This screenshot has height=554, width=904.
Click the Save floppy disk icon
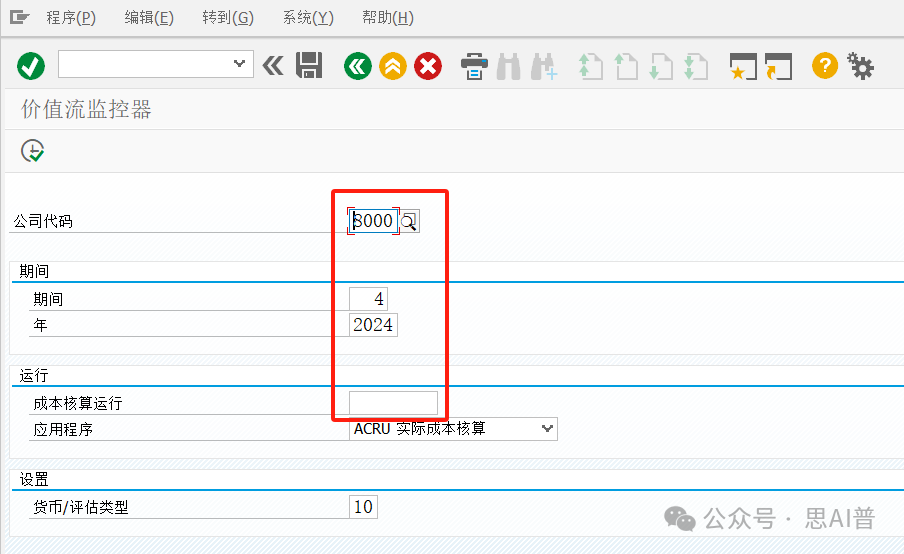(309, 65)
